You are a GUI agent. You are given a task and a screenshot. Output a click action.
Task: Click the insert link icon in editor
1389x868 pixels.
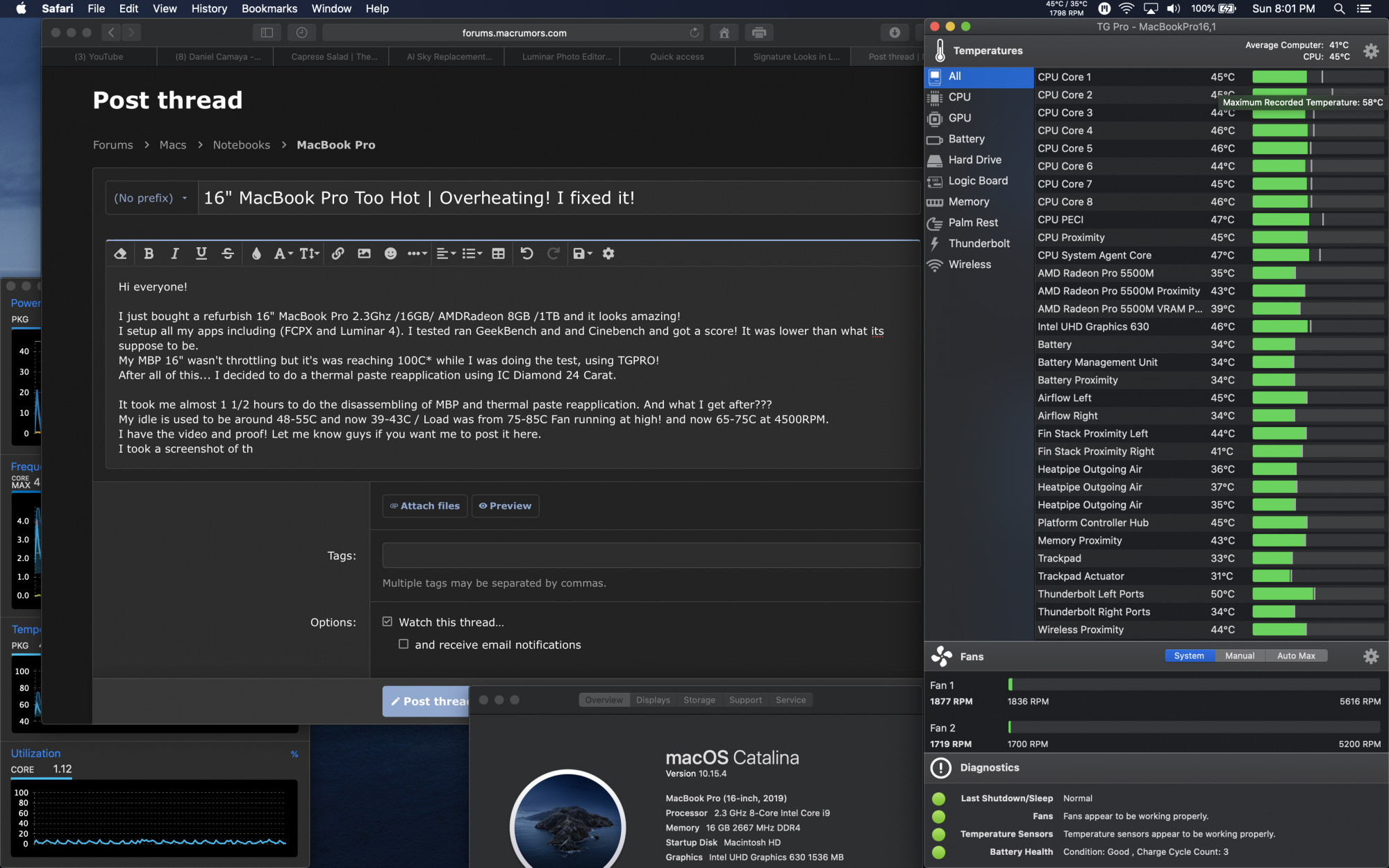tap(338, 253)
